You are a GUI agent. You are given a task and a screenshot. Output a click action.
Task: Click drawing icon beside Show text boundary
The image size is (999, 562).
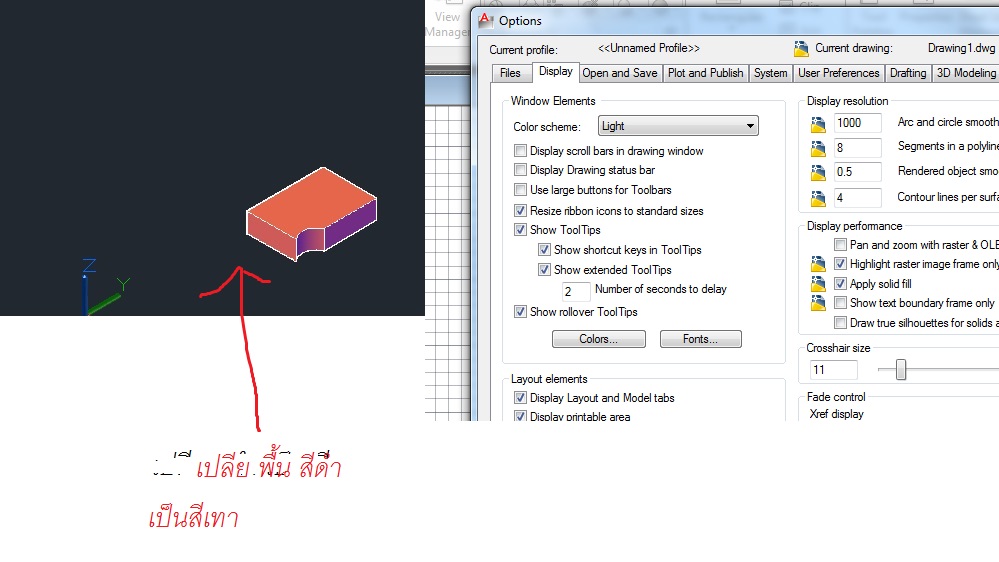point(818,303)
